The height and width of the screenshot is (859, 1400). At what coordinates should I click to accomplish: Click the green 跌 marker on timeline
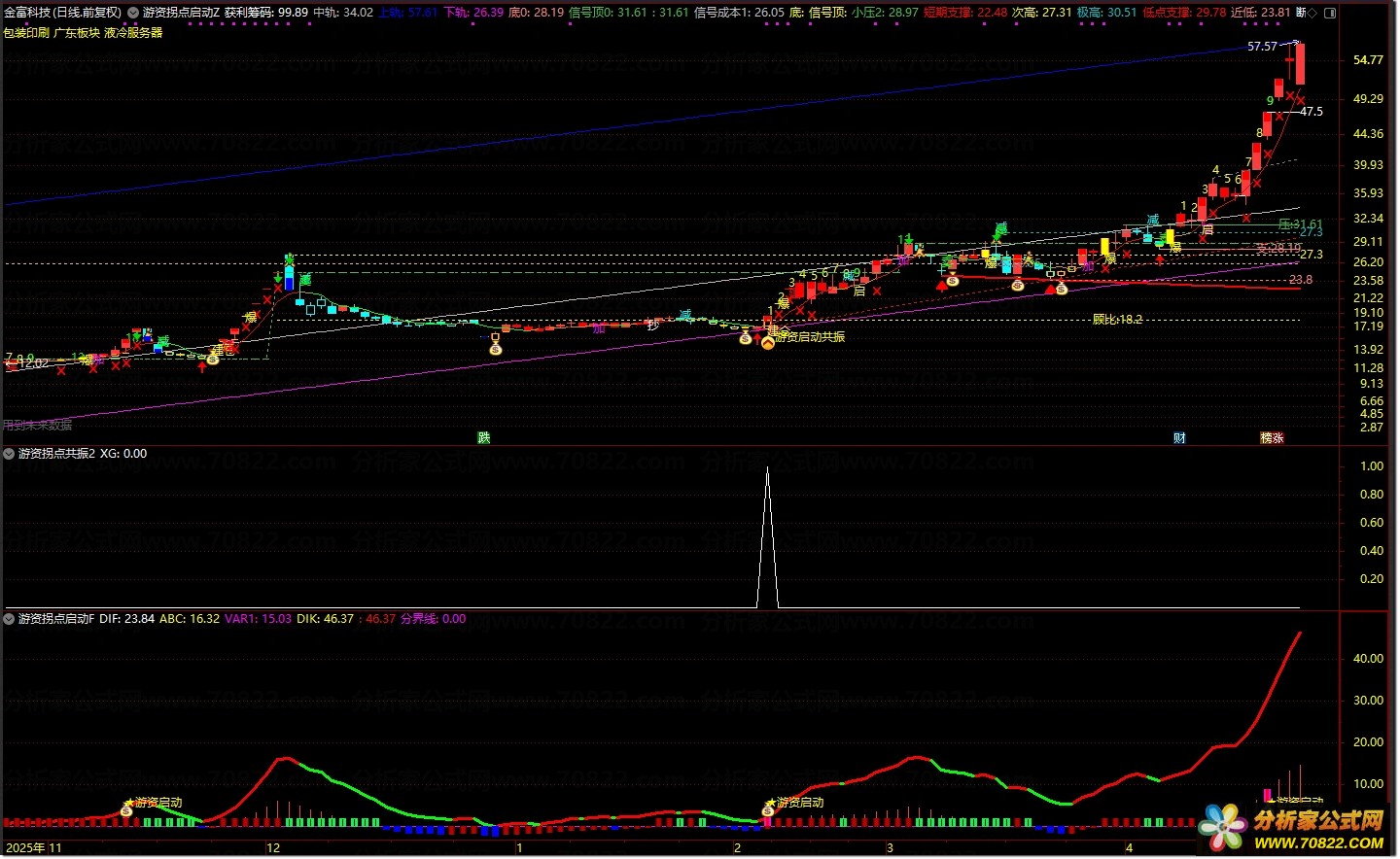click(484, 438)
